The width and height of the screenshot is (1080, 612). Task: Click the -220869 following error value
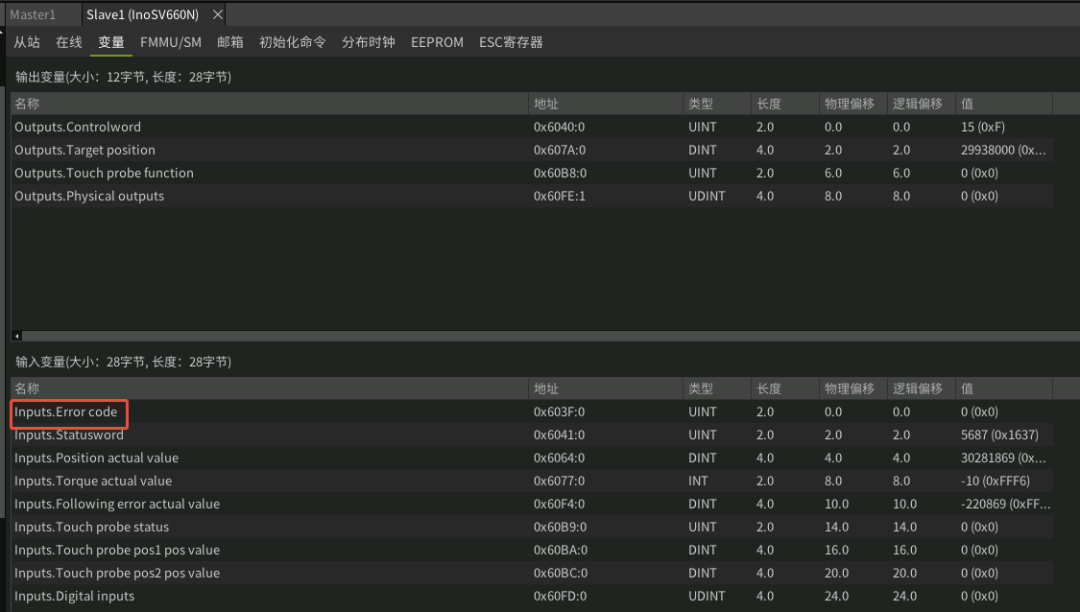point(1006,504)
